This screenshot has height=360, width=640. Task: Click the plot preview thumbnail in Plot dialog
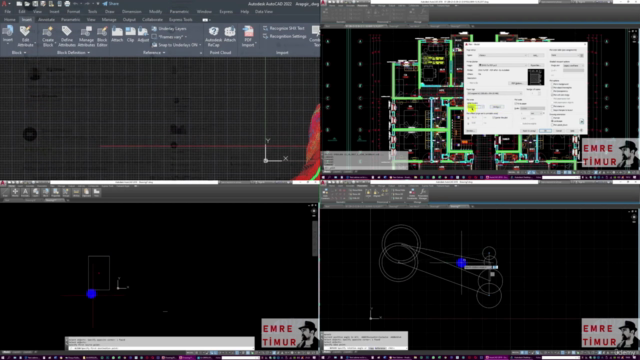pos(536,77)
